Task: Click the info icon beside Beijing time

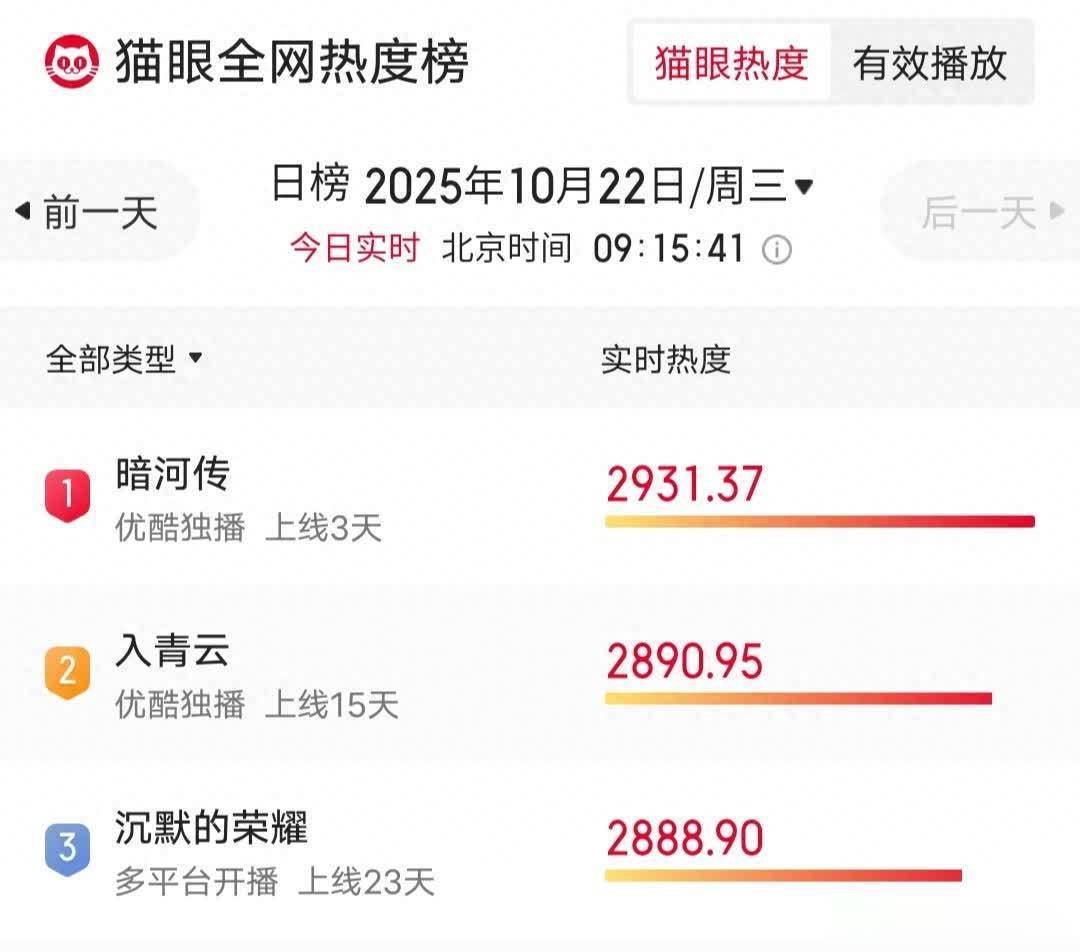Action: click(x=777, y=250)
